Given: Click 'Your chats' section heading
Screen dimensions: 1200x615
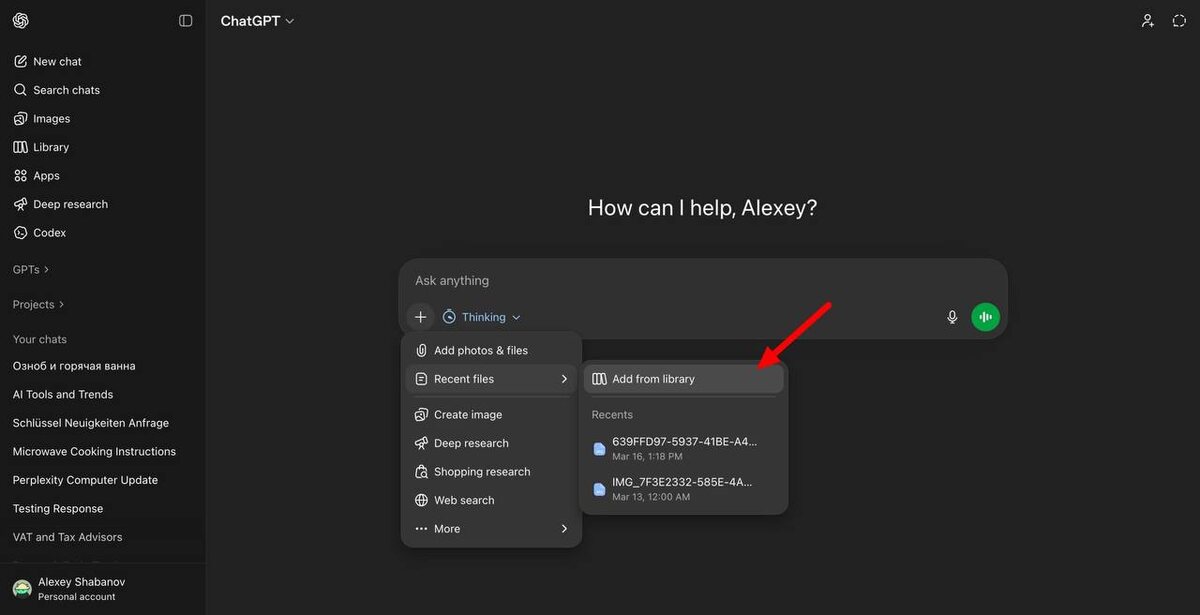Looking at the screenshot, I should pyautogui.click(x=39, y=339).
